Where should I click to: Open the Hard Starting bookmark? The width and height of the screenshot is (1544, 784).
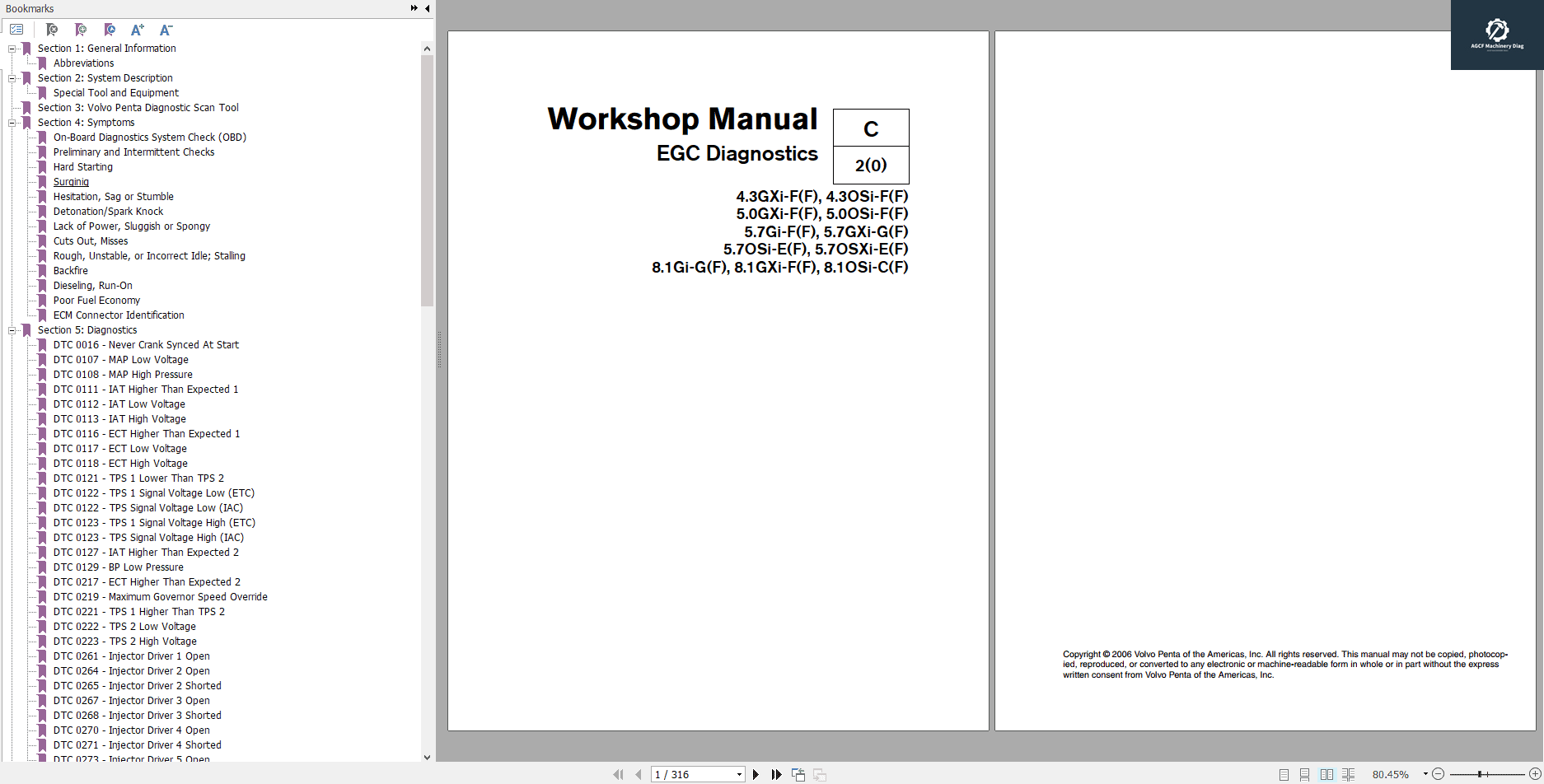click(x=83, y=166)
